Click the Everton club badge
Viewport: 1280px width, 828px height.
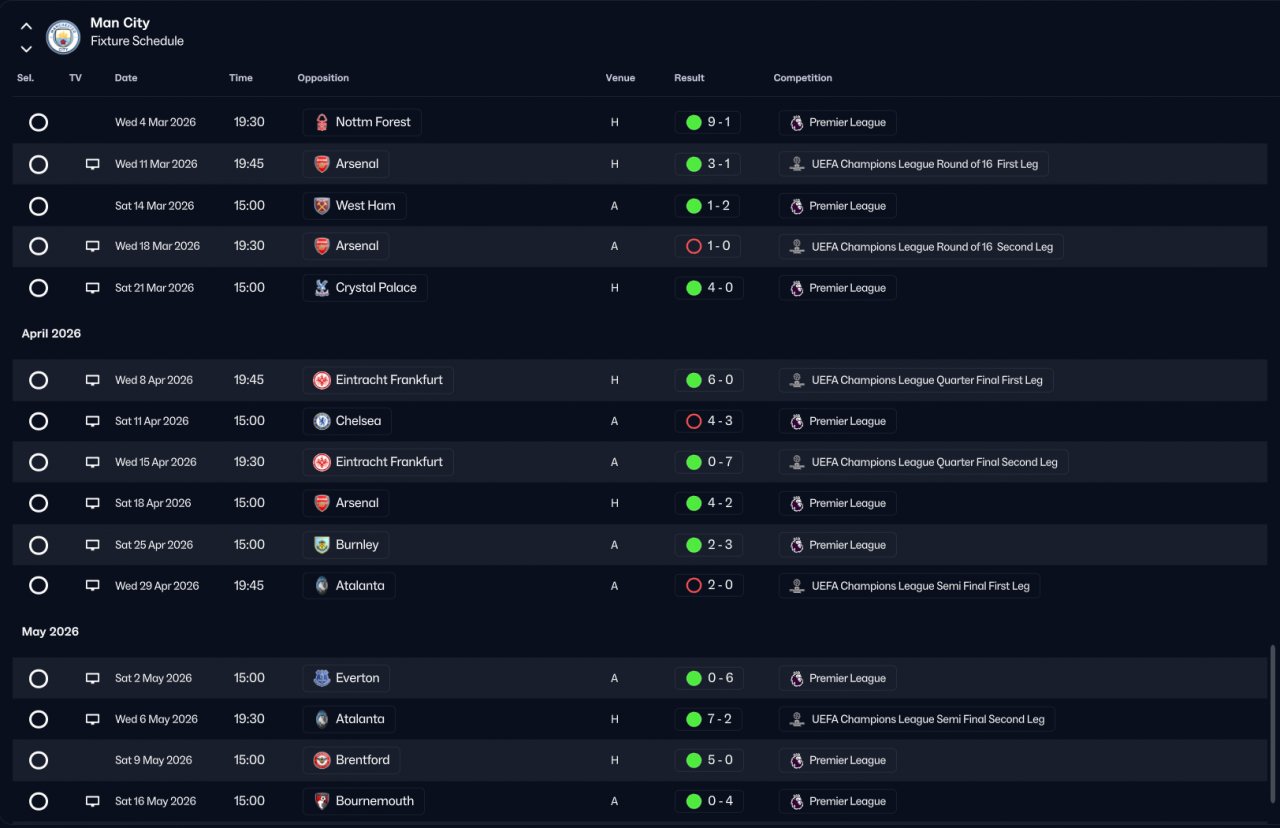(321, 678)
